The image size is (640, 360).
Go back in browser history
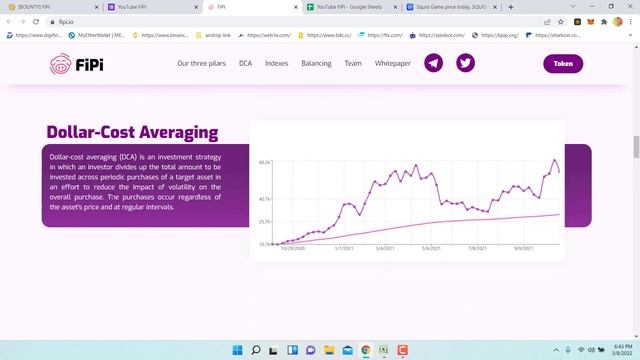point(9,22)
